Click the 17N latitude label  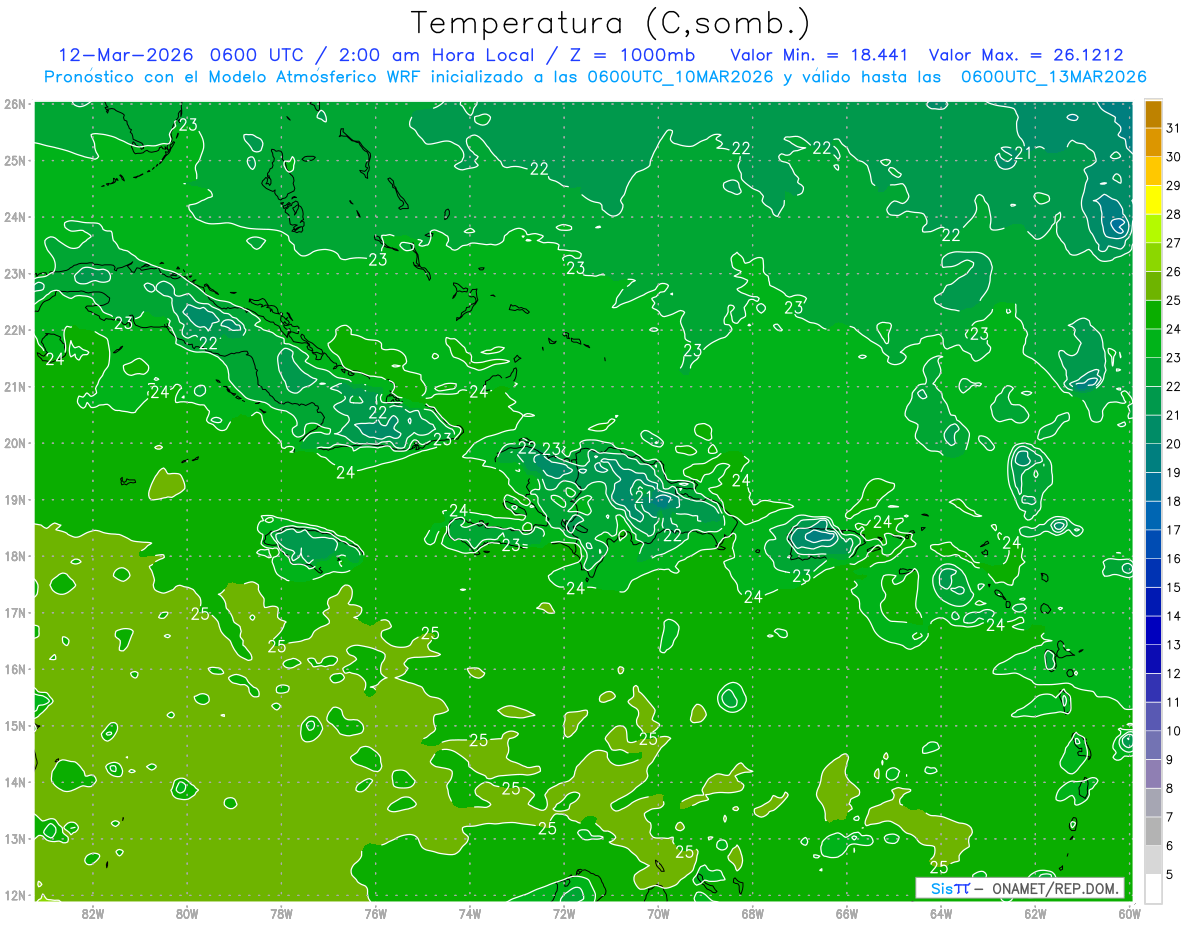[x=14, y=613]
